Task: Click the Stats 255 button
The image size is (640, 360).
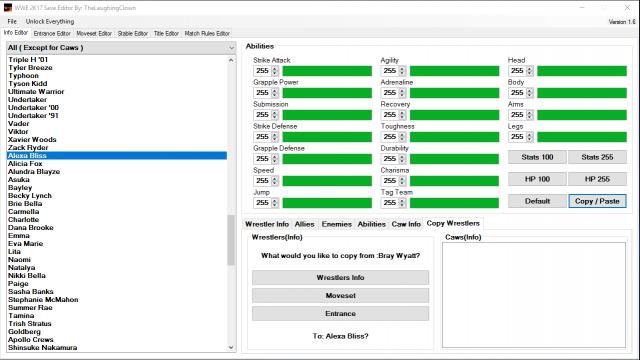Action: click(x=597, y=157)
